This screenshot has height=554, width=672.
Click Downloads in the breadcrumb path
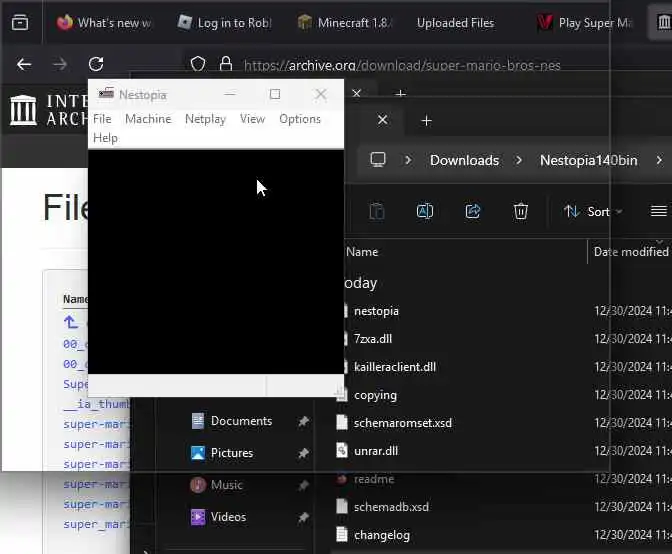coord(464,160)
